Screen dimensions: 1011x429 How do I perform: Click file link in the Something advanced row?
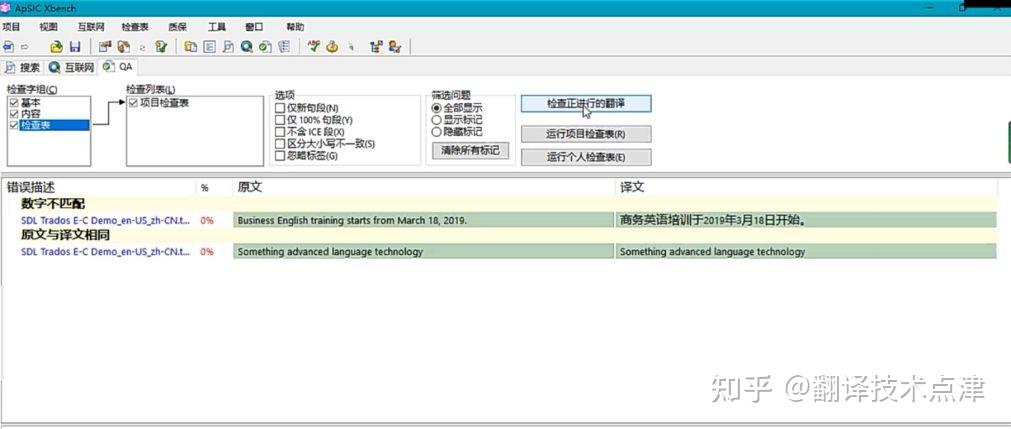coord(106,252)
